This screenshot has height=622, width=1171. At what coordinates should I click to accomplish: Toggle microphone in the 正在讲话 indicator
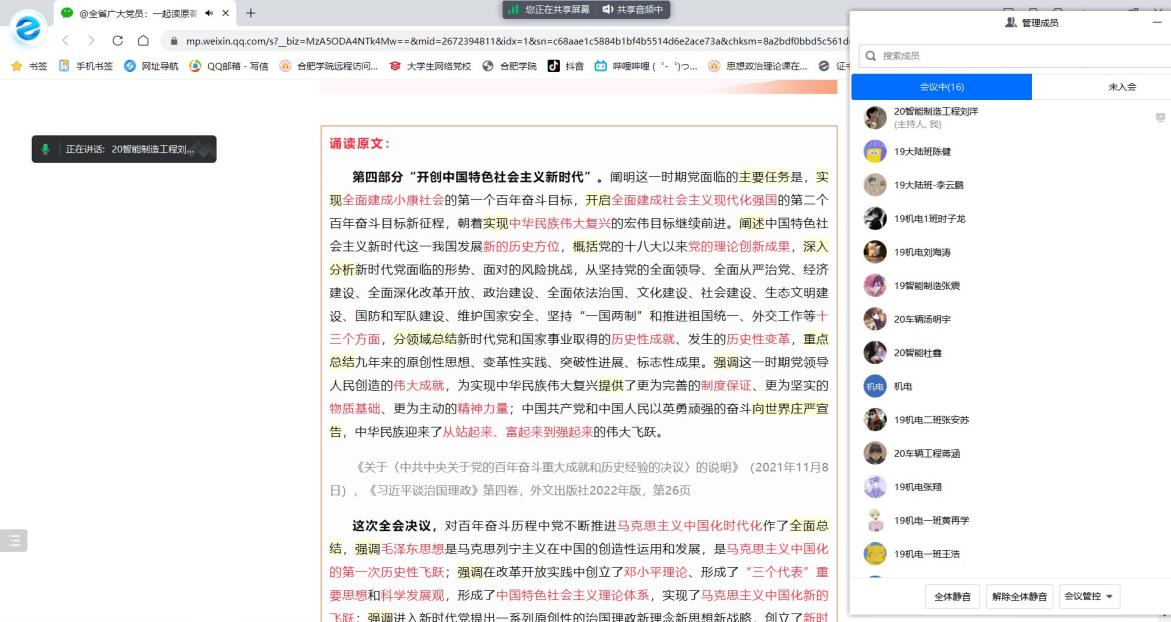tap(45, 149)
